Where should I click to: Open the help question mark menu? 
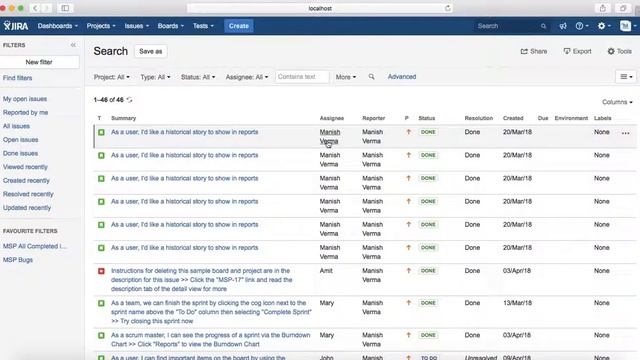[x=582, y=26]
